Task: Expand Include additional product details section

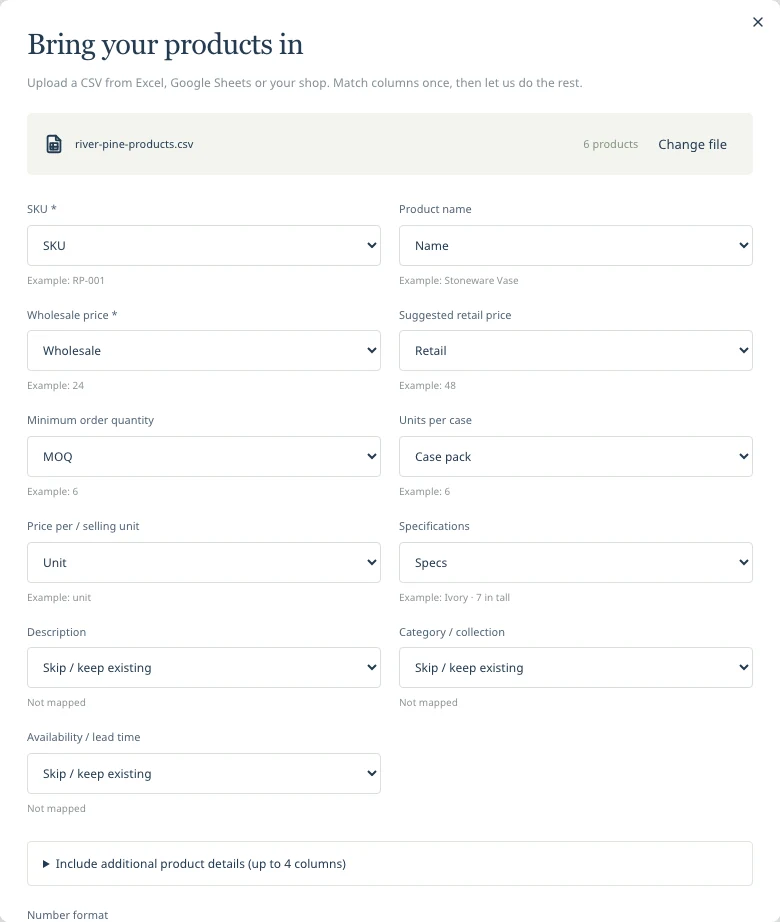Action: 390,863
